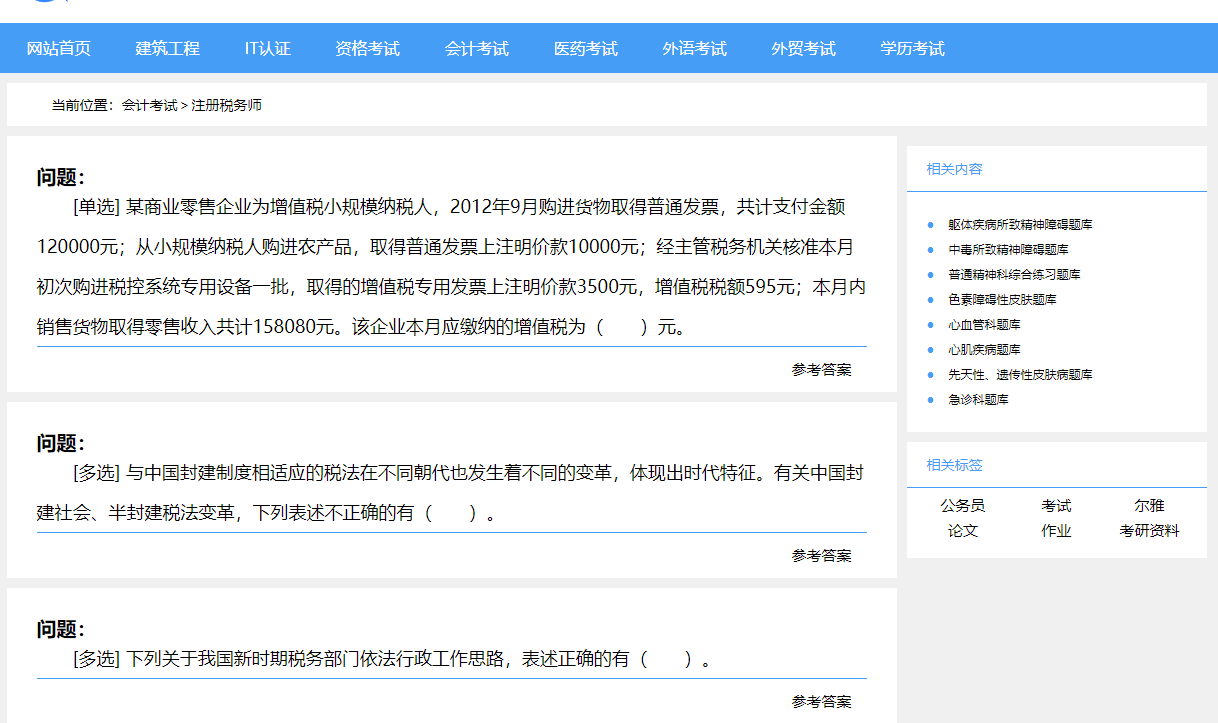This screenshot has height=723, width=1218.
Task: Show 参考答案 for the 封建税法变革 question
Action: [822, 556]
